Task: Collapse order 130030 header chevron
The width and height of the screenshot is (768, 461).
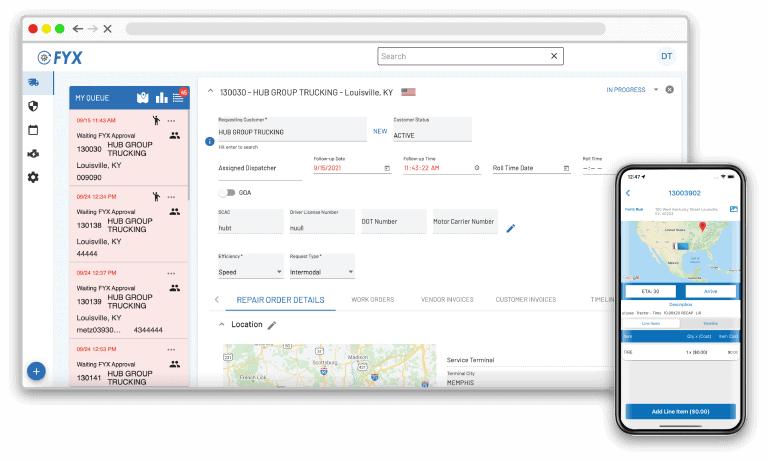Action: point(211,91)
